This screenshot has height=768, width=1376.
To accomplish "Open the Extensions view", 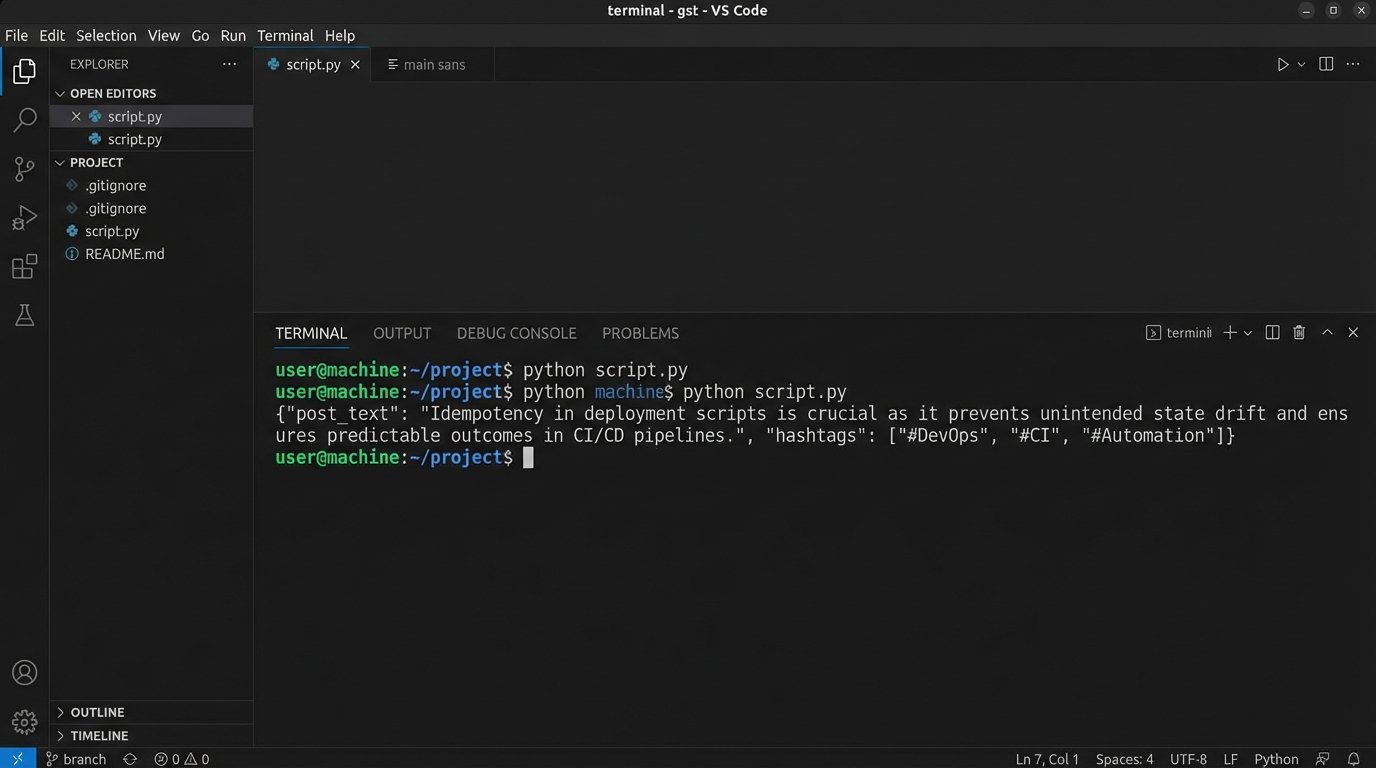I will point(24,266).
